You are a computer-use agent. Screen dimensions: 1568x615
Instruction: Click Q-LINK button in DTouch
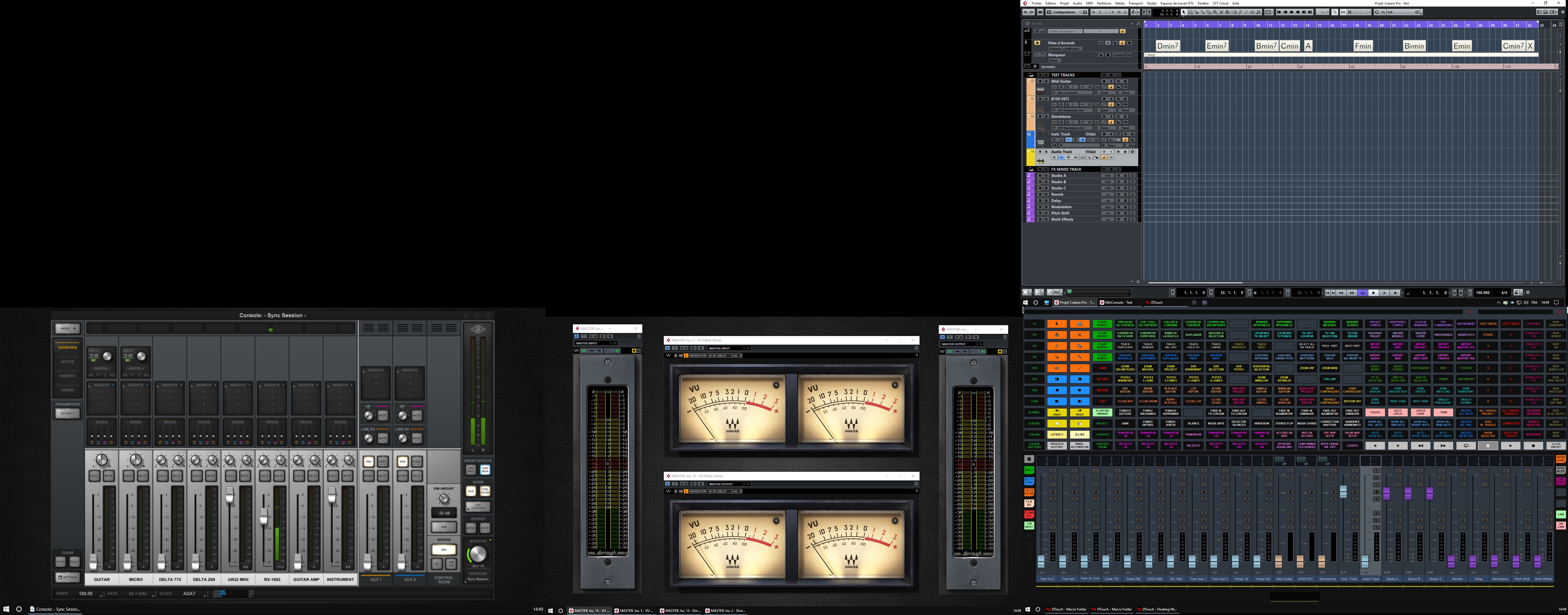[x=1080, y=435]
